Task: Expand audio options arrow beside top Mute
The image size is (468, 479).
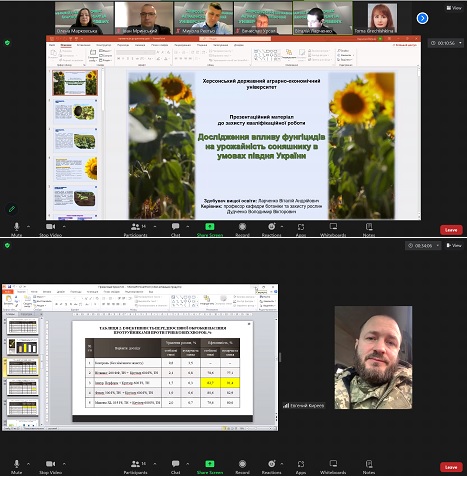Action: coord(28,227)
